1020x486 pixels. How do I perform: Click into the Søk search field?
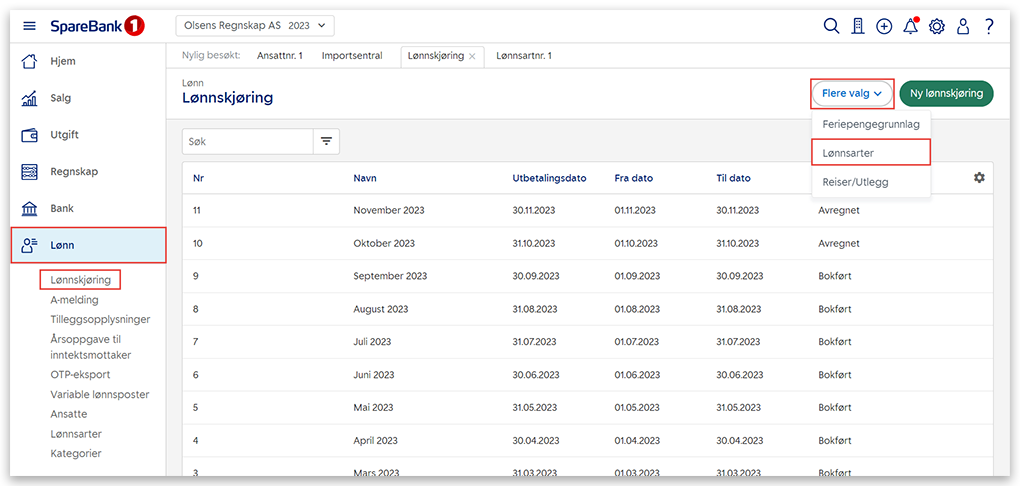point(248,142)
